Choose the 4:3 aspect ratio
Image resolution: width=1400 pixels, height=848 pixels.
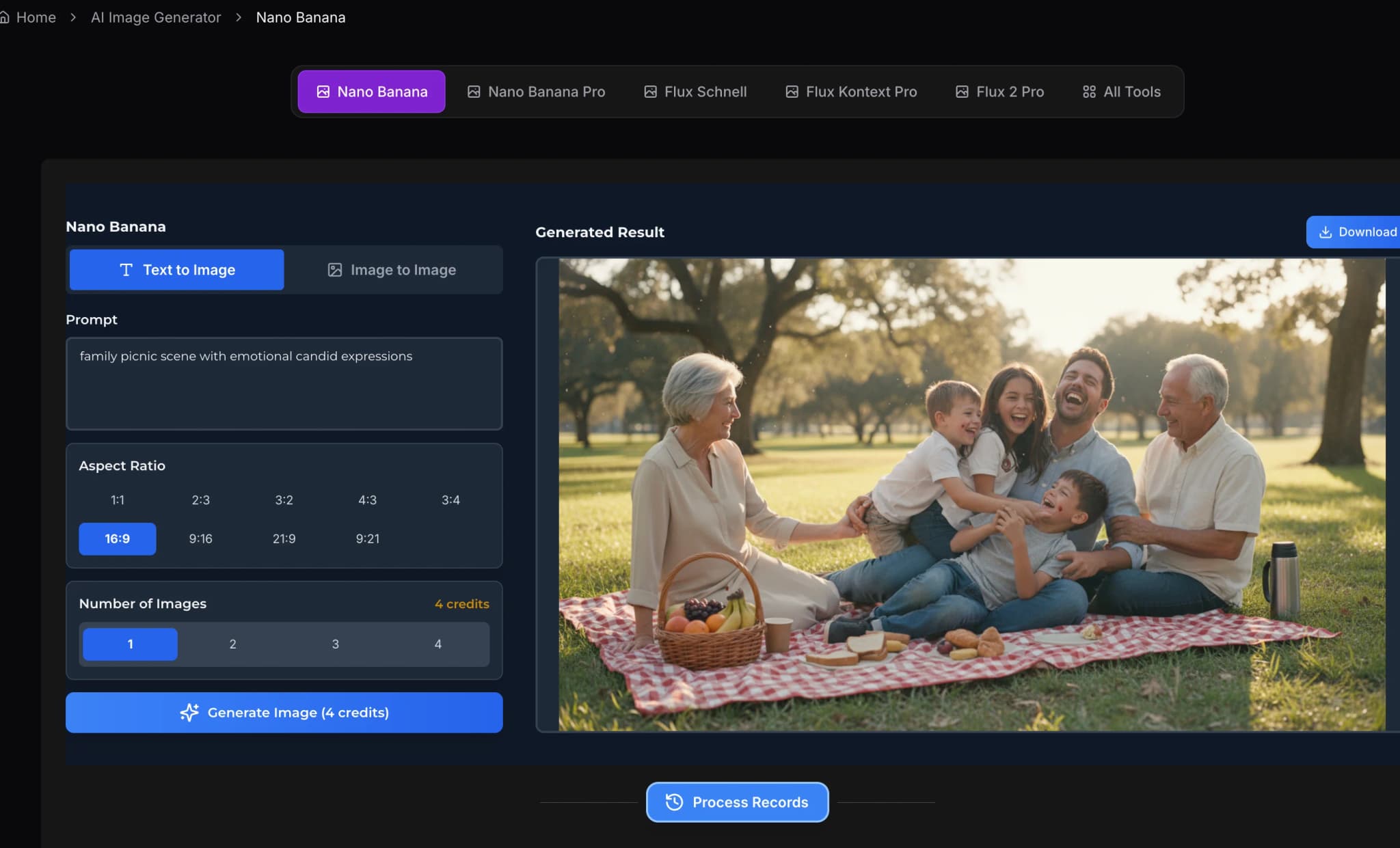coord(367,500)
